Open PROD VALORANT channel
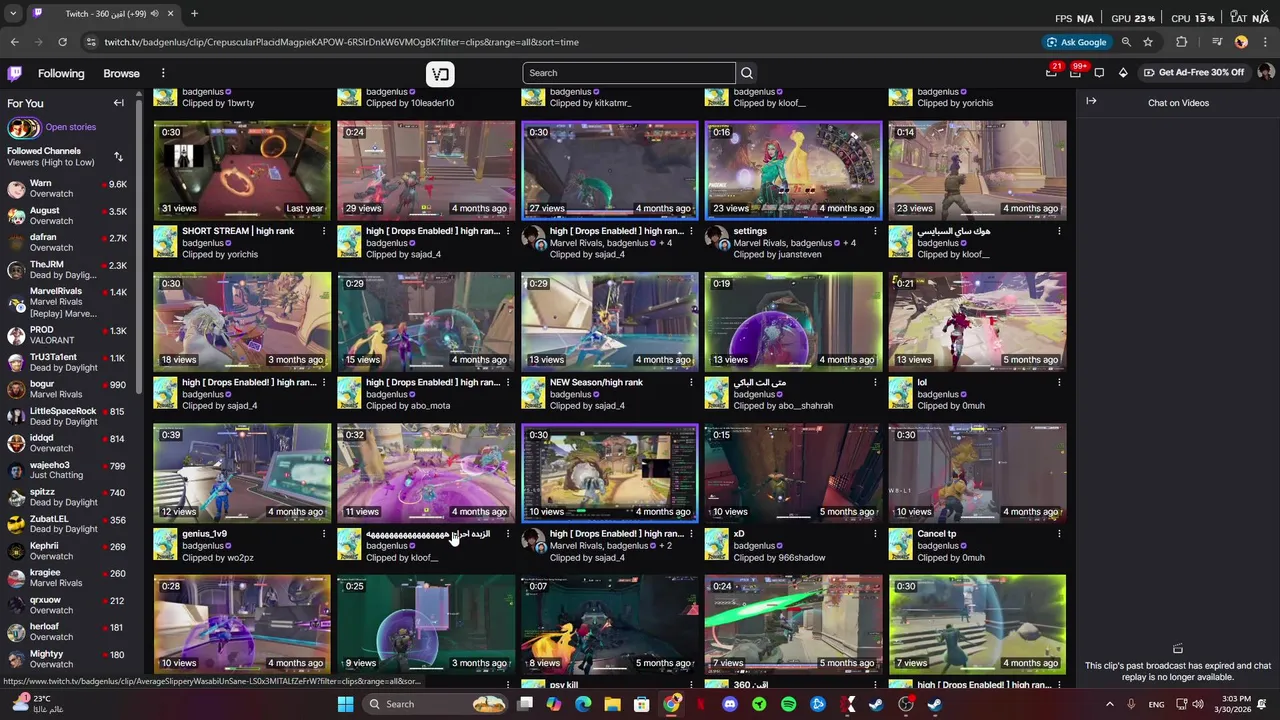This screenshot has height=720, width=1280. pos(68,335)
